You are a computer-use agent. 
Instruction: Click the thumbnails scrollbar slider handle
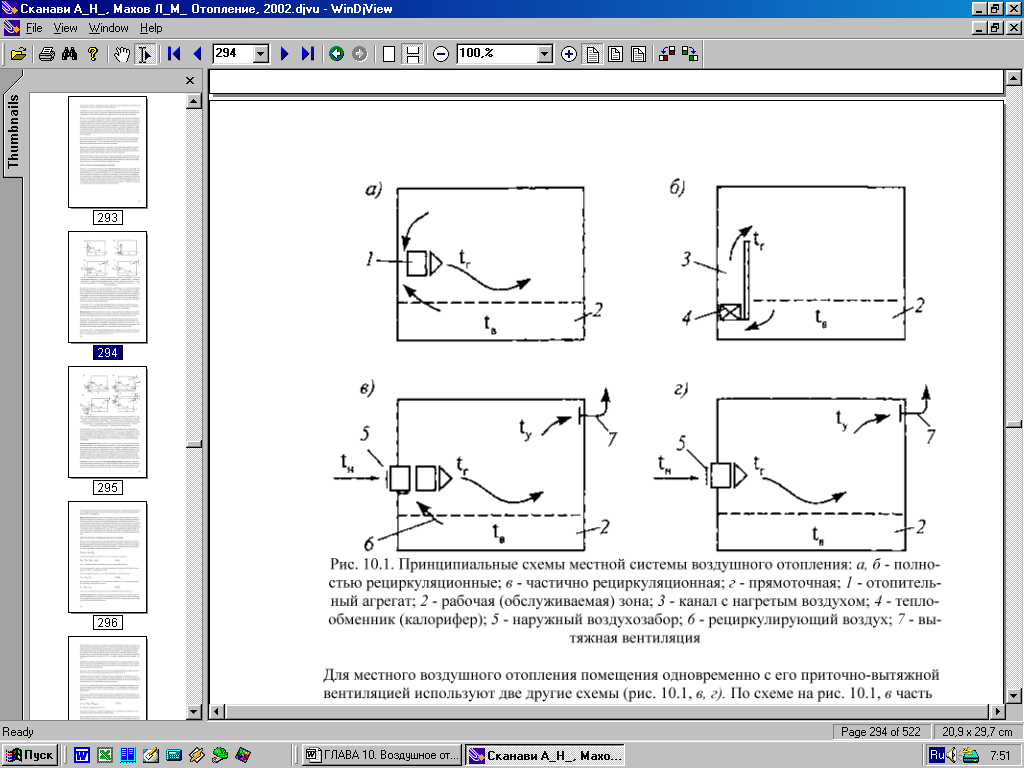(194, 444)
